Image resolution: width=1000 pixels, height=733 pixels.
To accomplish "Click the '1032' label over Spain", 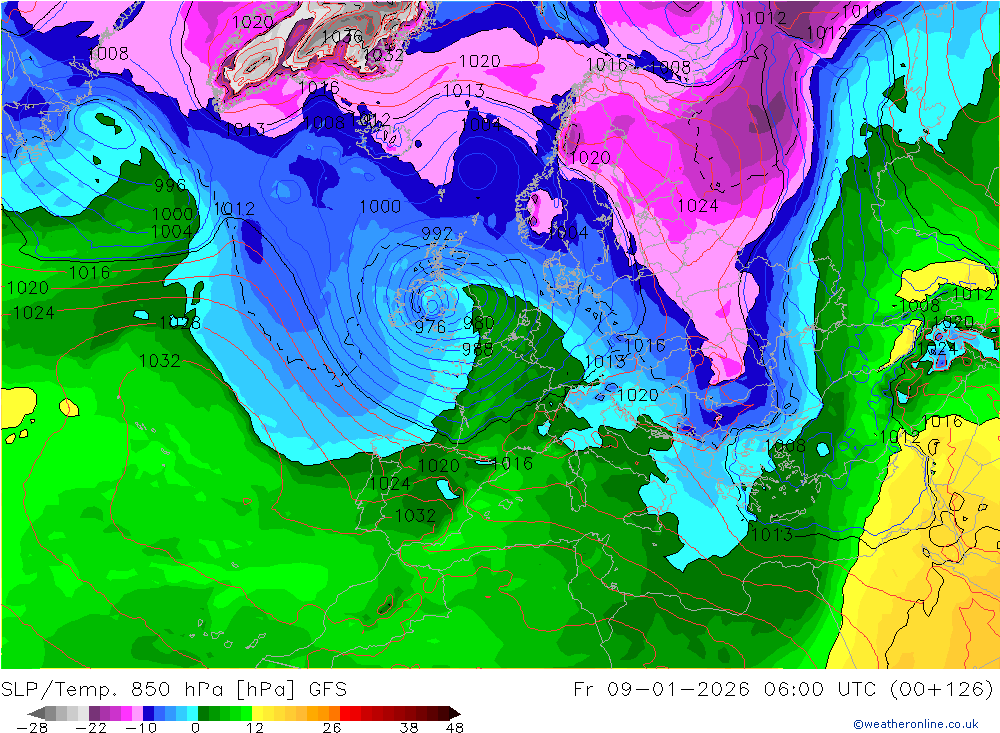I will [x=415, y=515].
